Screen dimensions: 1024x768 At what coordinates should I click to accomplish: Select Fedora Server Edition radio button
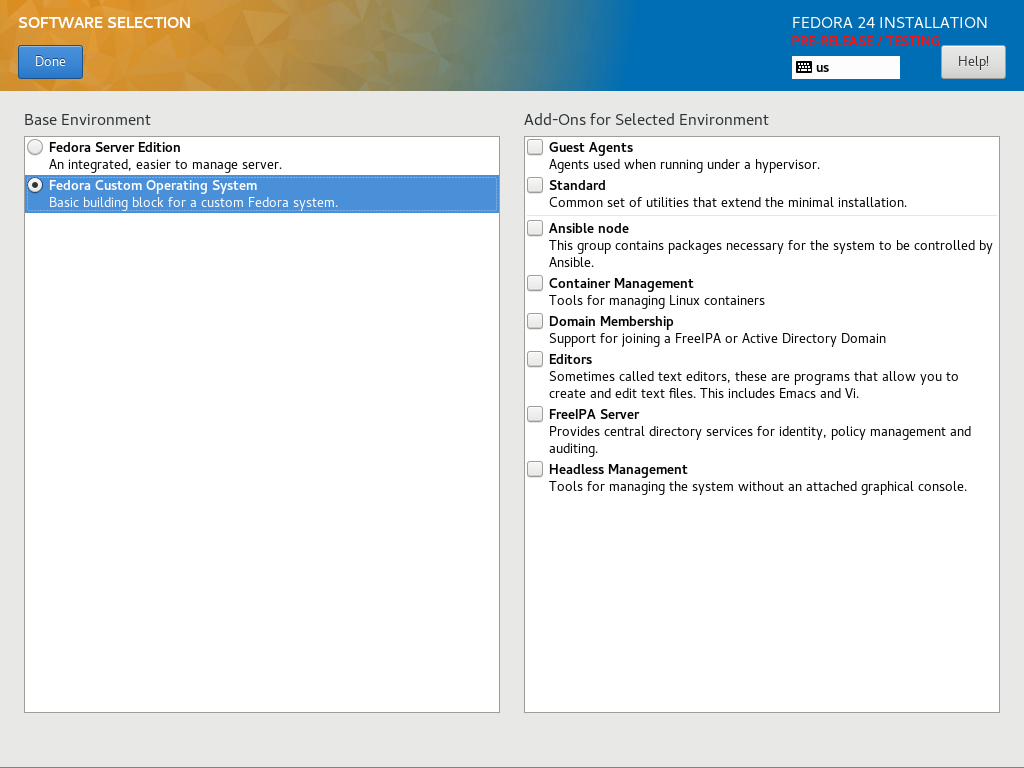click(x=35, y=147)
